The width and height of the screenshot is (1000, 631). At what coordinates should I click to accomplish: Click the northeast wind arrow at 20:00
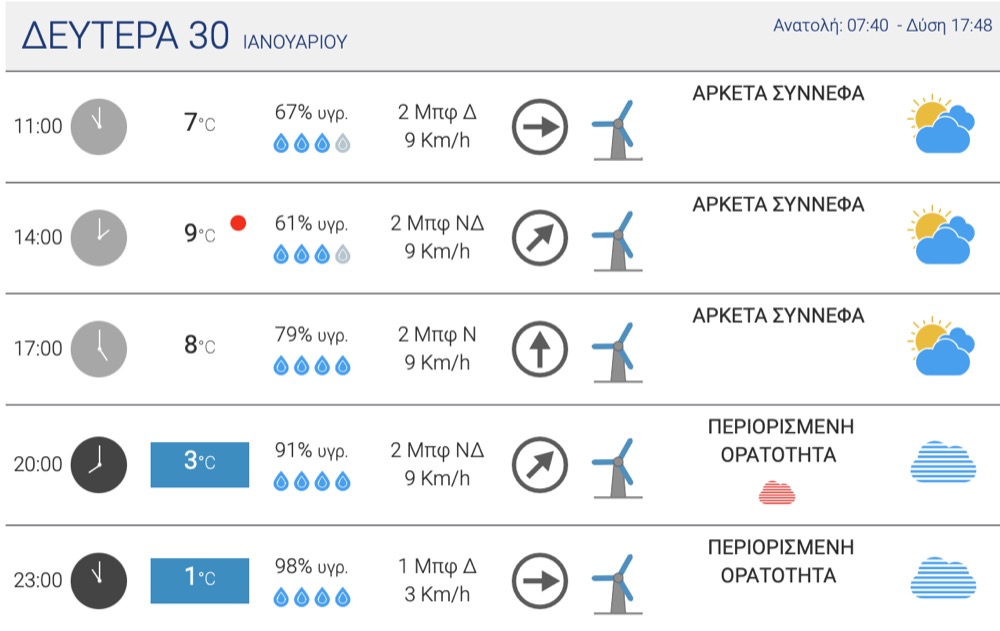pyautogui.click(x=540, y=464)
